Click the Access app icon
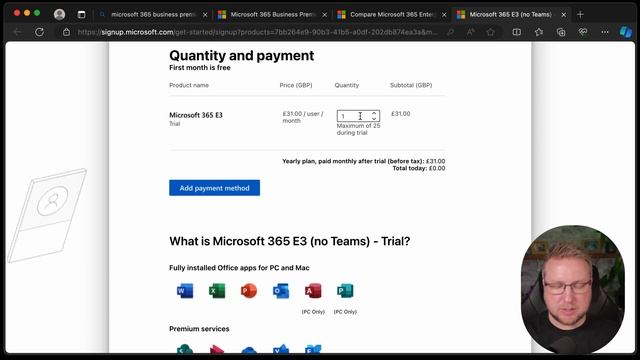 (x=313, y=291)
